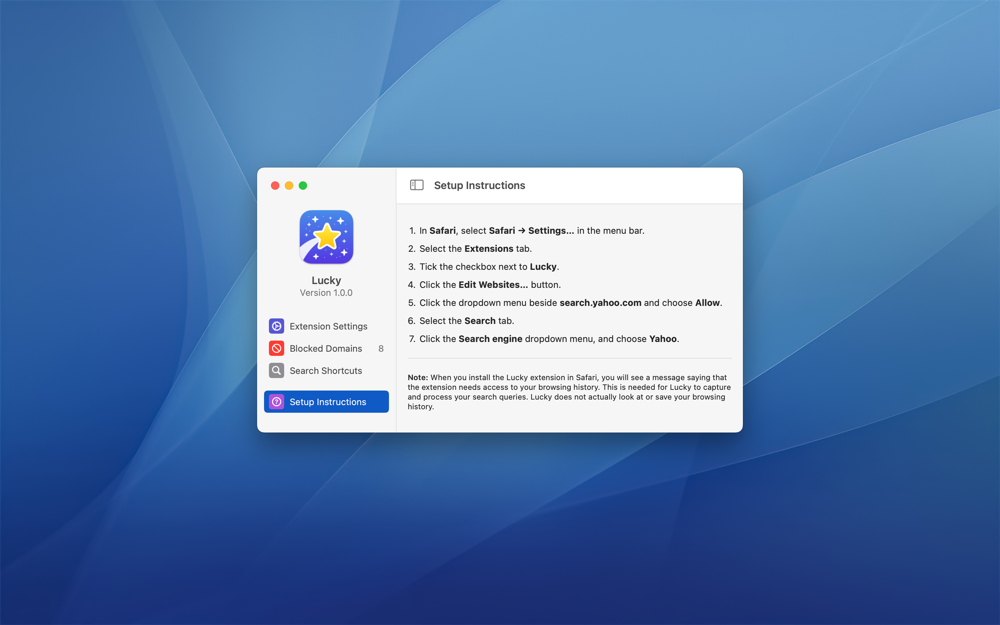Click the Search Shortcuts magnifier icon

tap(276, 371)
